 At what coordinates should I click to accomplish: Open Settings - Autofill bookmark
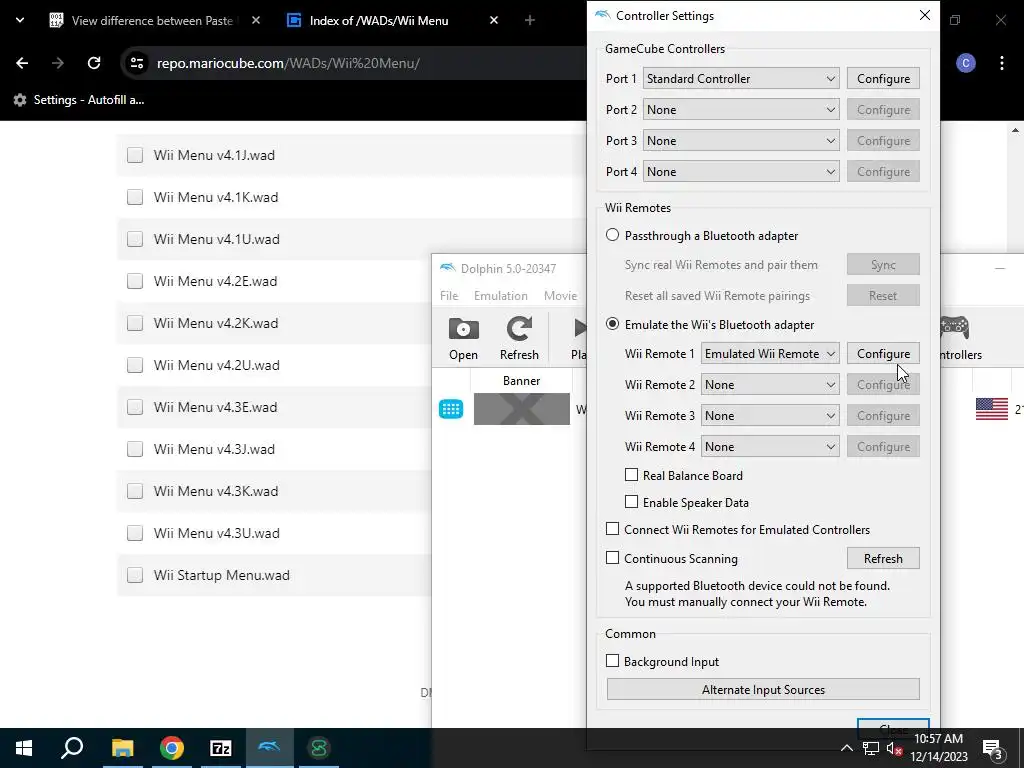point(79,100)
